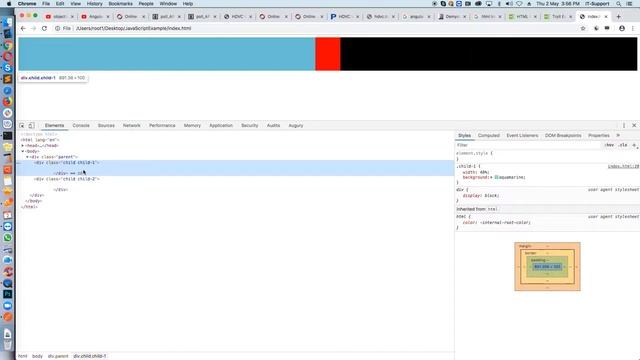
Task: Open Firefox from the Dock
Action: pyautogui.click(x=8, y=102)
